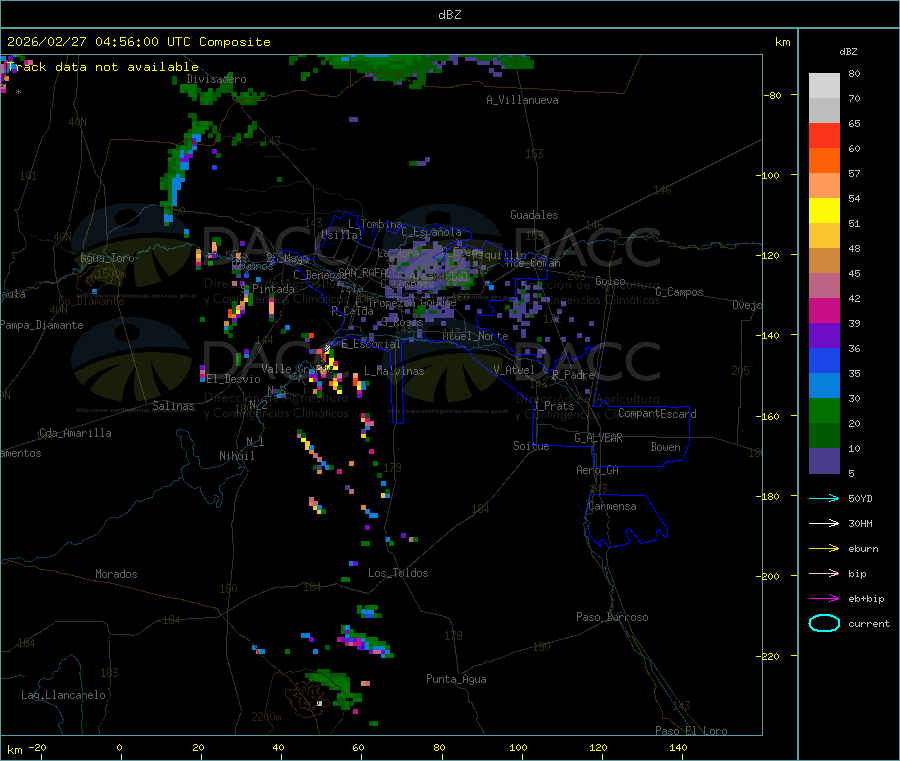This screenshot has height=761, width=900.
Task: Click the 'G_Campos' map label
Action: click(x=679, y=292)
